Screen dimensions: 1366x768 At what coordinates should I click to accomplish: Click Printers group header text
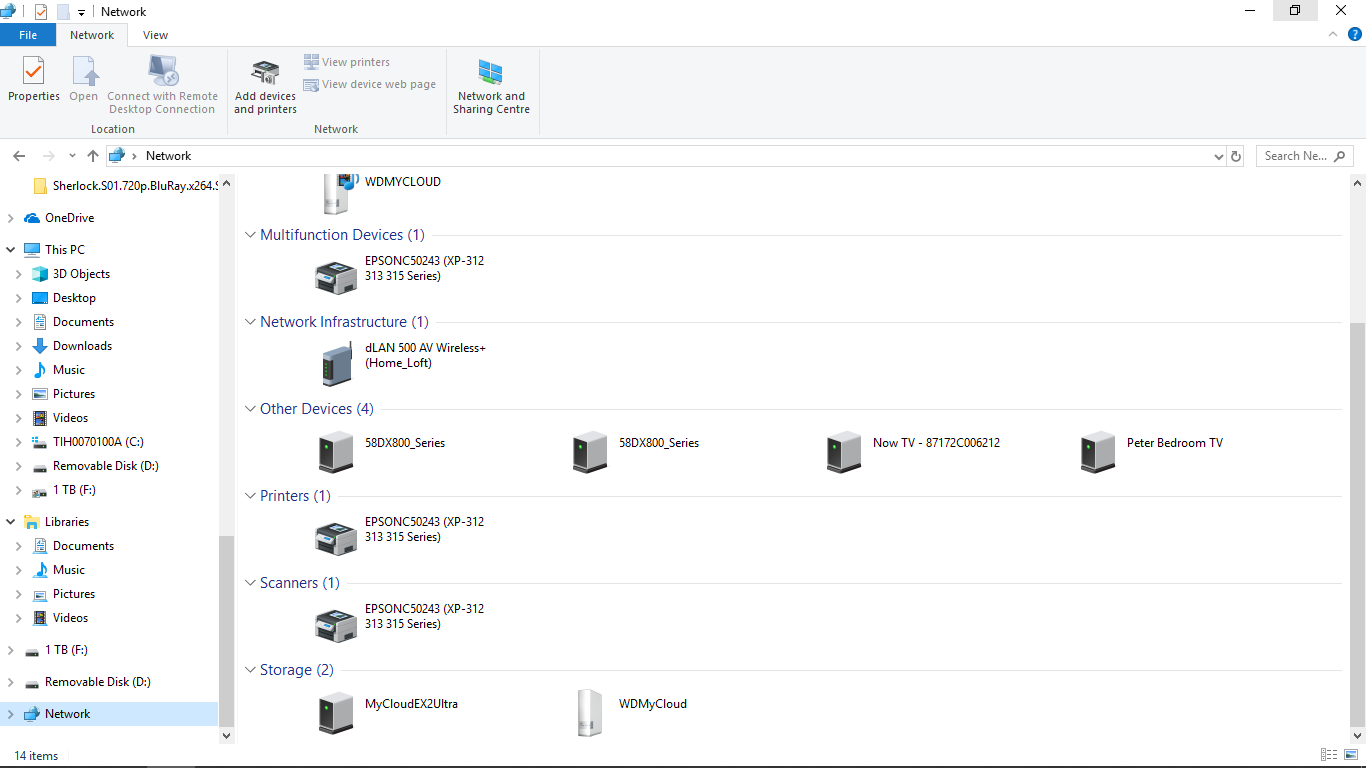pos(295,496)
